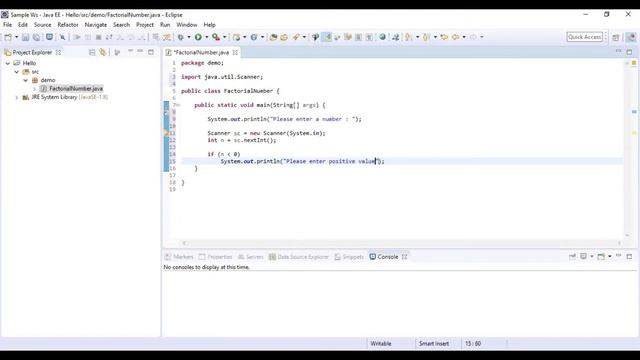Screen dimensions: 640x360
Task: Collapse the demo package node
Action: (x=26, y=80)
